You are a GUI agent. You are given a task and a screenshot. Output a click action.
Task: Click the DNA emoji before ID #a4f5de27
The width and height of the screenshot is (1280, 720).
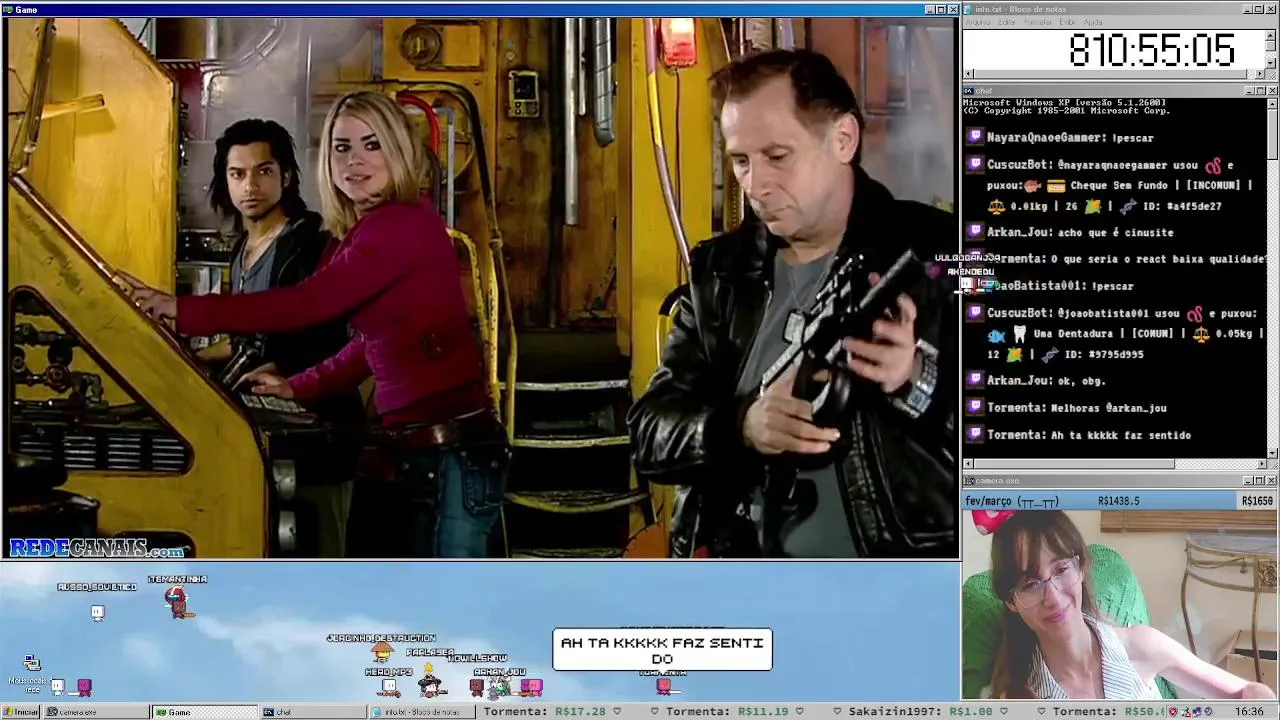tap(1128, 206)
